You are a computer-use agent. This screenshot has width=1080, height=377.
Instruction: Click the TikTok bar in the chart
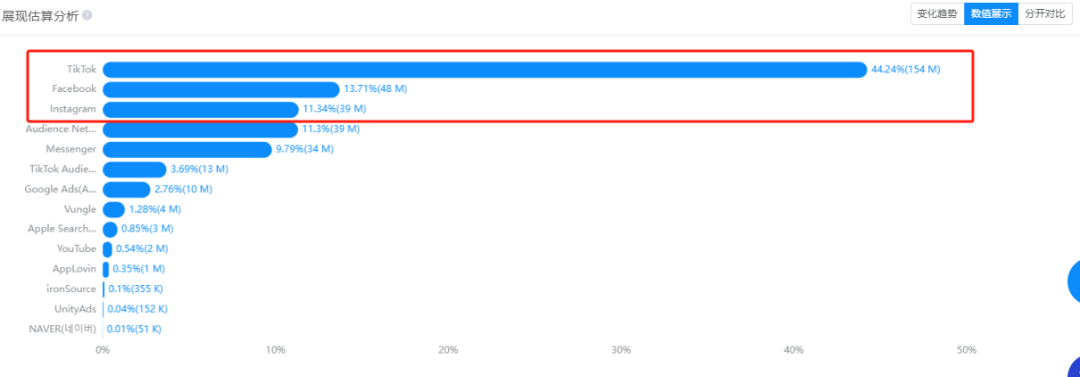pyautogui.click(x=485, y=70)
